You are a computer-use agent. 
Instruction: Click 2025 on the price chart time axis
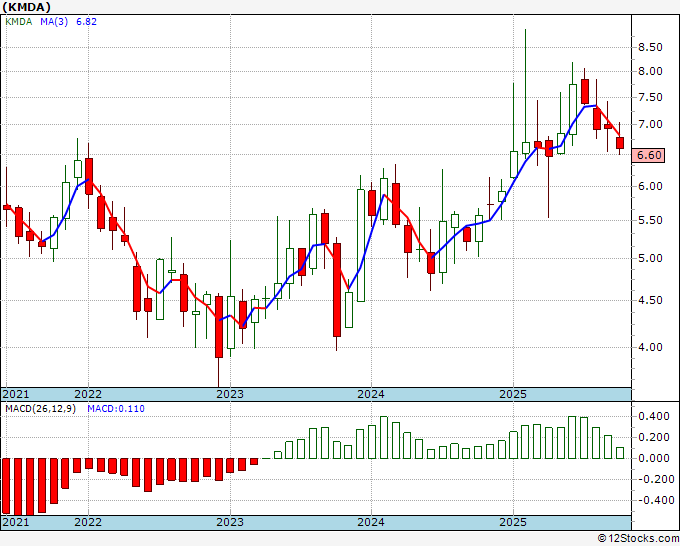pos(513,394)
